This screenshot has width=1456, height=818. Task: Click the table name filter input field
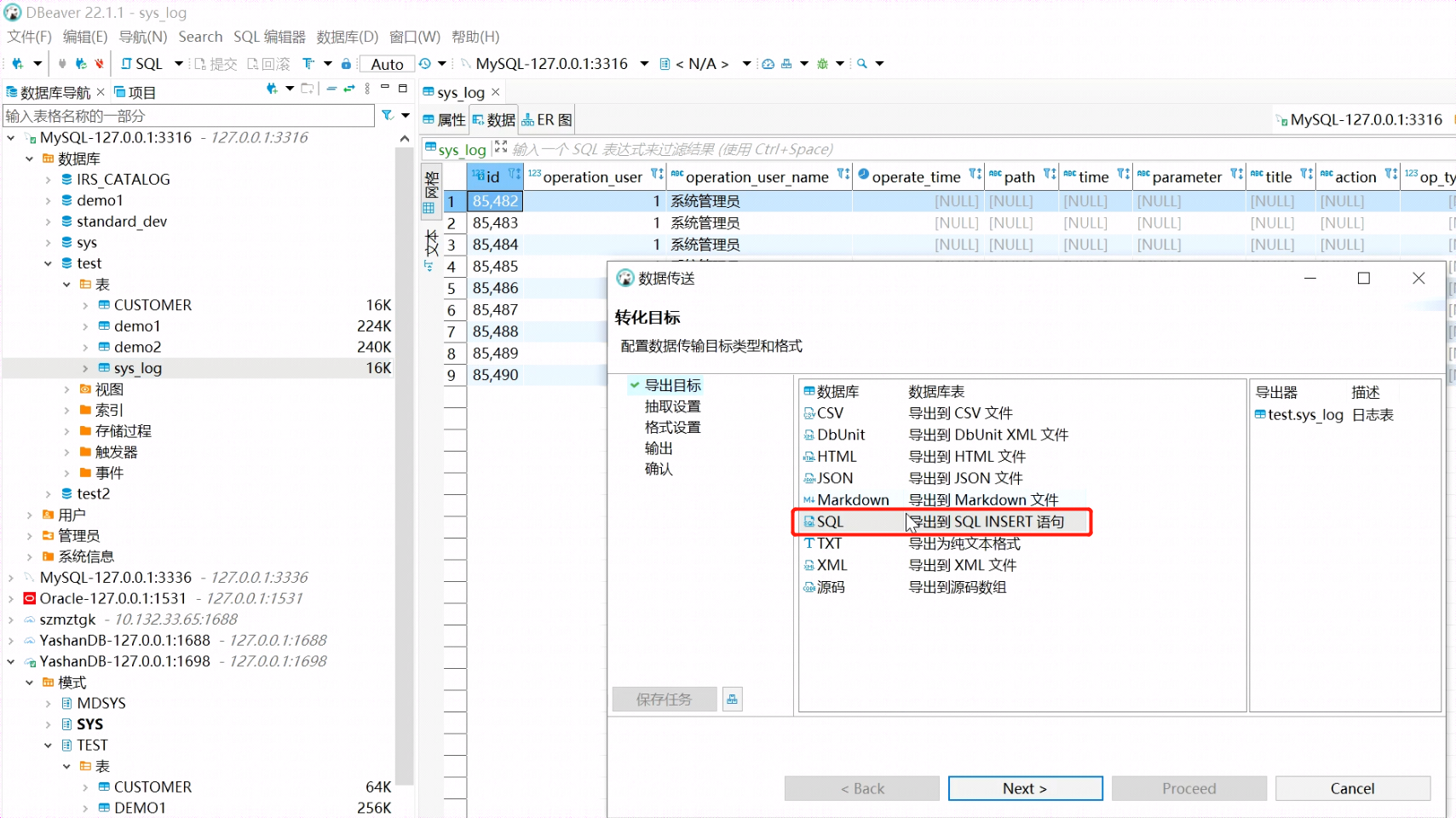(x=188, y=116)
